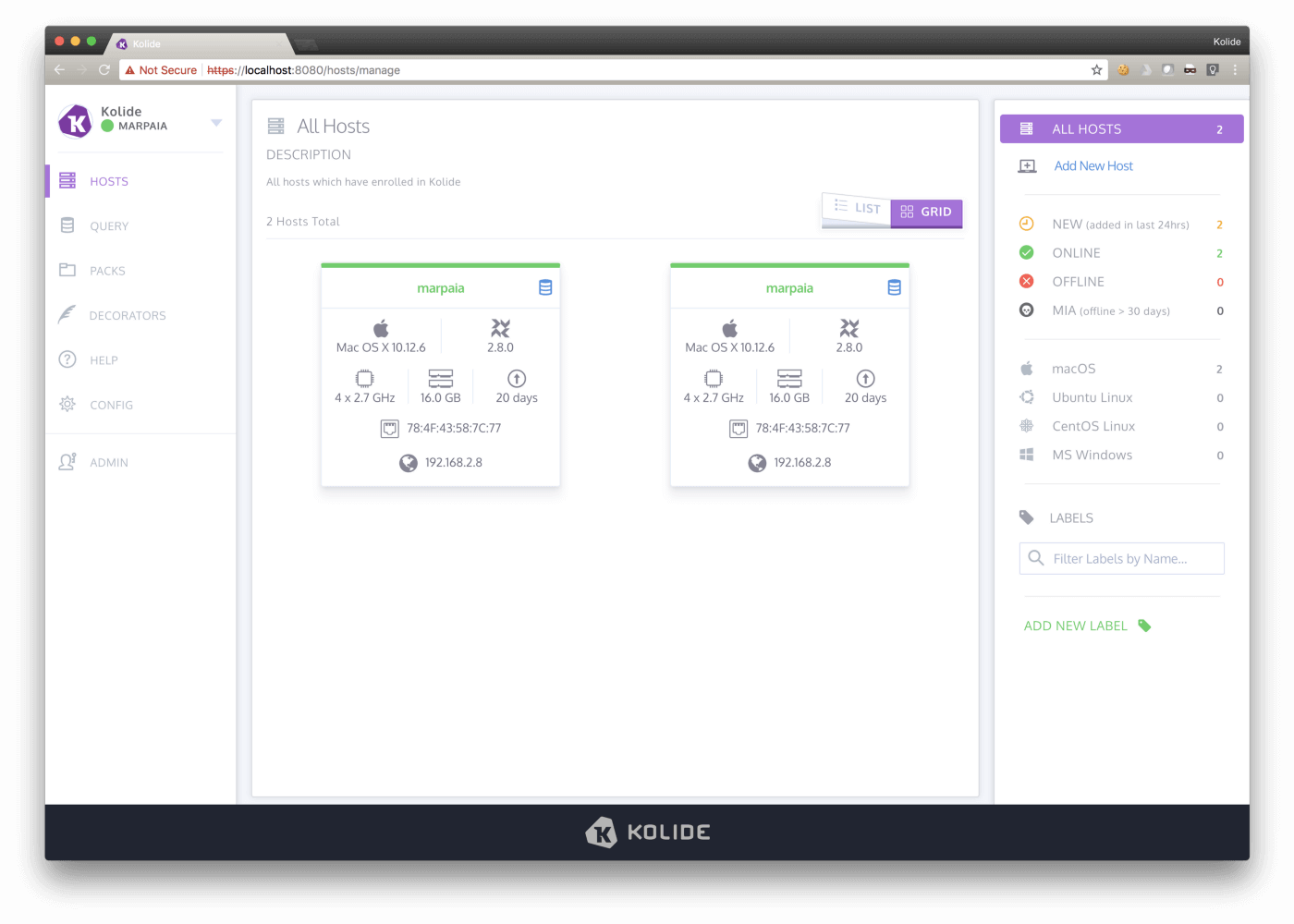Open the MARPAIA account dropdown
This screenshot has width=1294, height=924.
pos(216,121)
